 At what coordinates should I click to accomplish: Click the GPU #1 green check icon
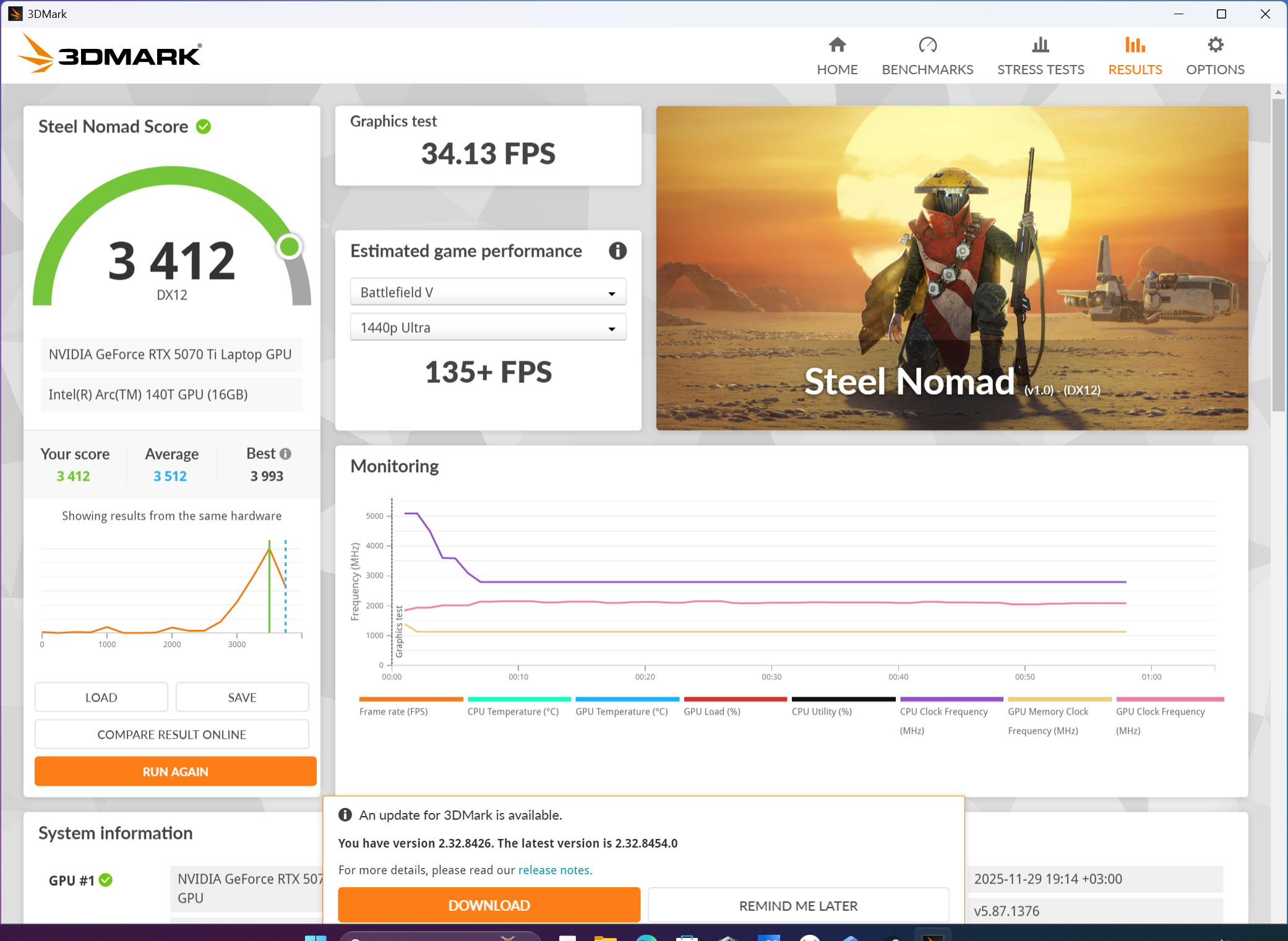click(x=106, y=880)
